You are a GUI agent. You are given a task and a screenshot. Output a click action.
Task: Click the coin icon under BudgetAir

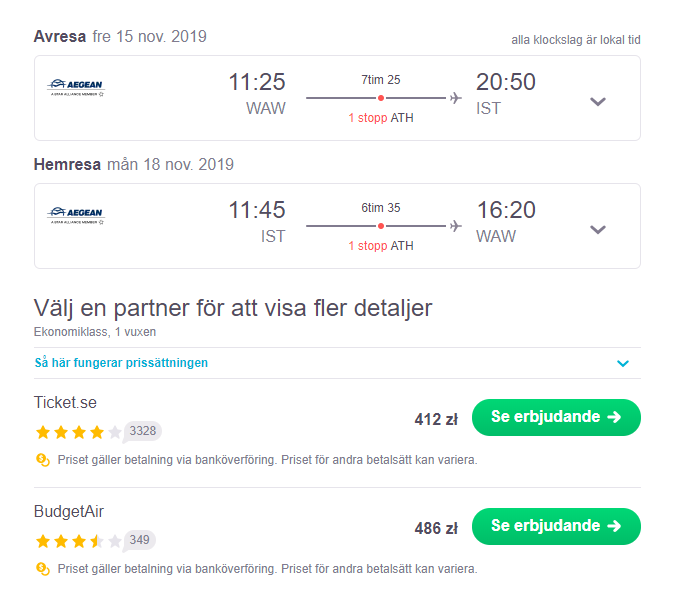coord(43,568)
